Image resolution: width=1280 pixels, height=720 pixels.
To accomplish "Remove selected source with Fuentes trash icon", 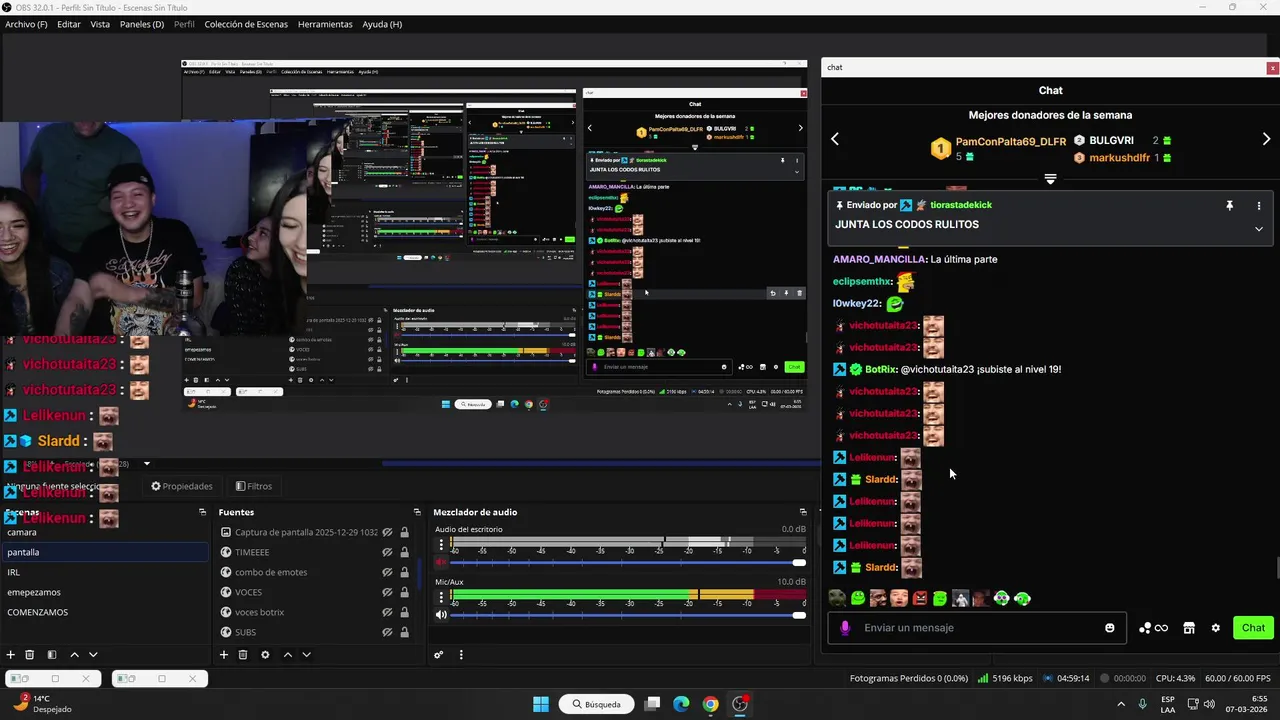I will pos(243,655).
